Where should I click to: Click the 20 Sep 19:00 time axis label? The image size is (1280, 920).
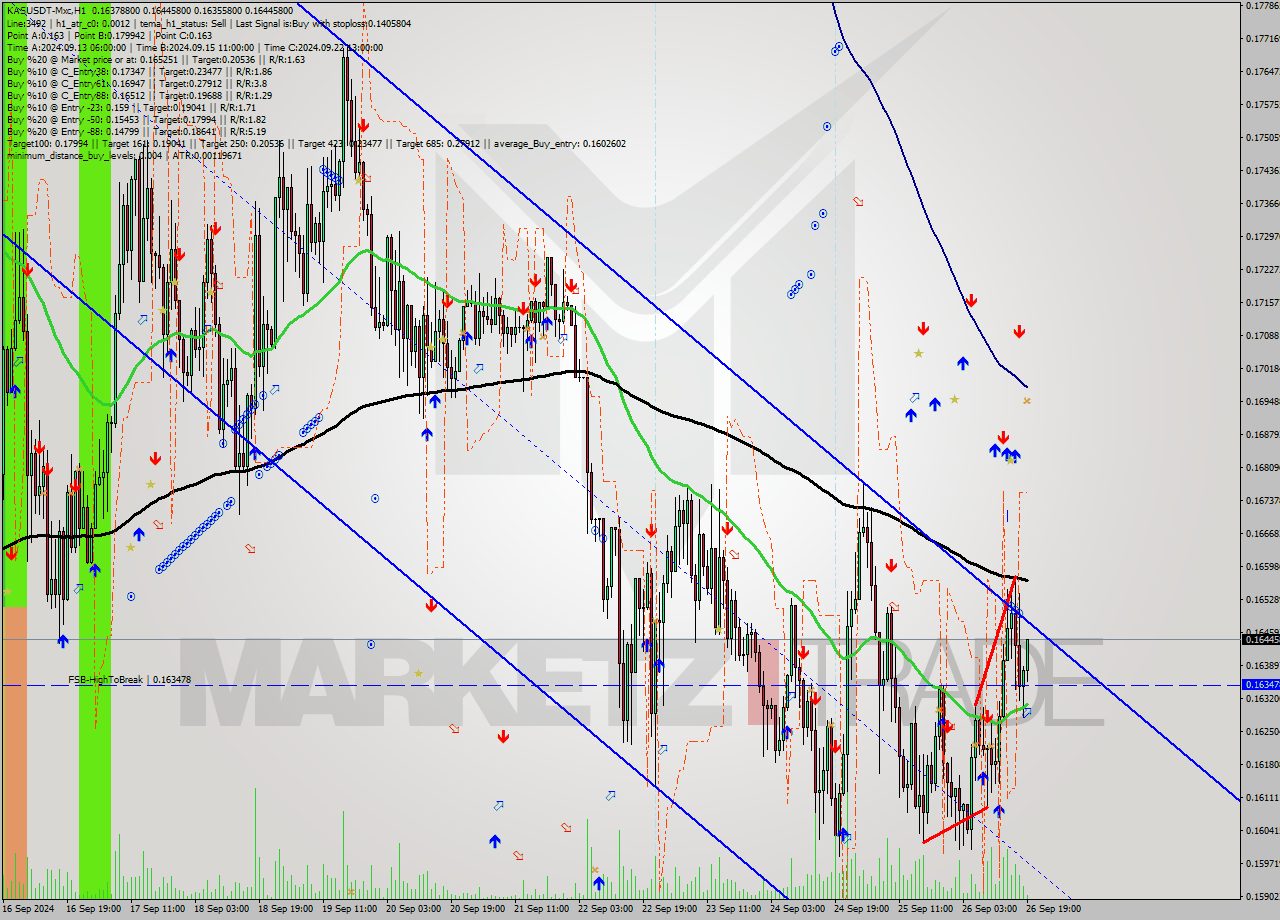pos(477,909)
